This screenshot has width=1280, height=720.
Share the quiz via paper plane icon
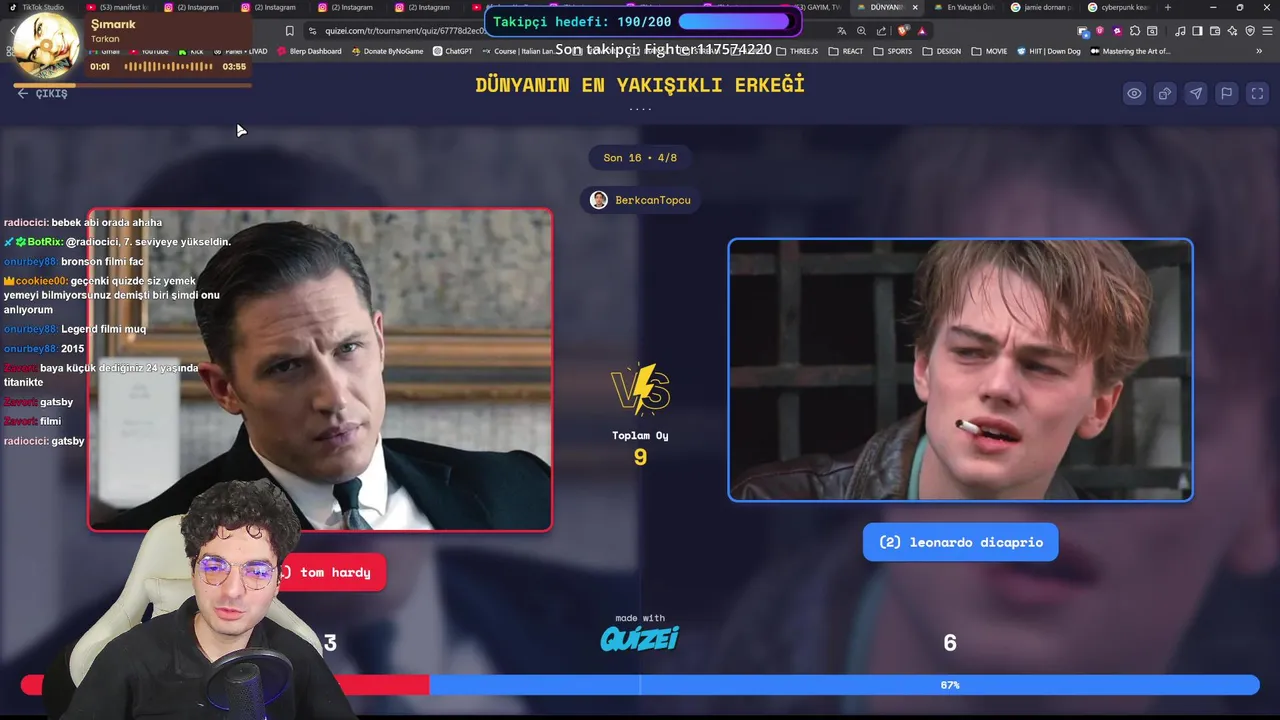tap(1196, 93)
